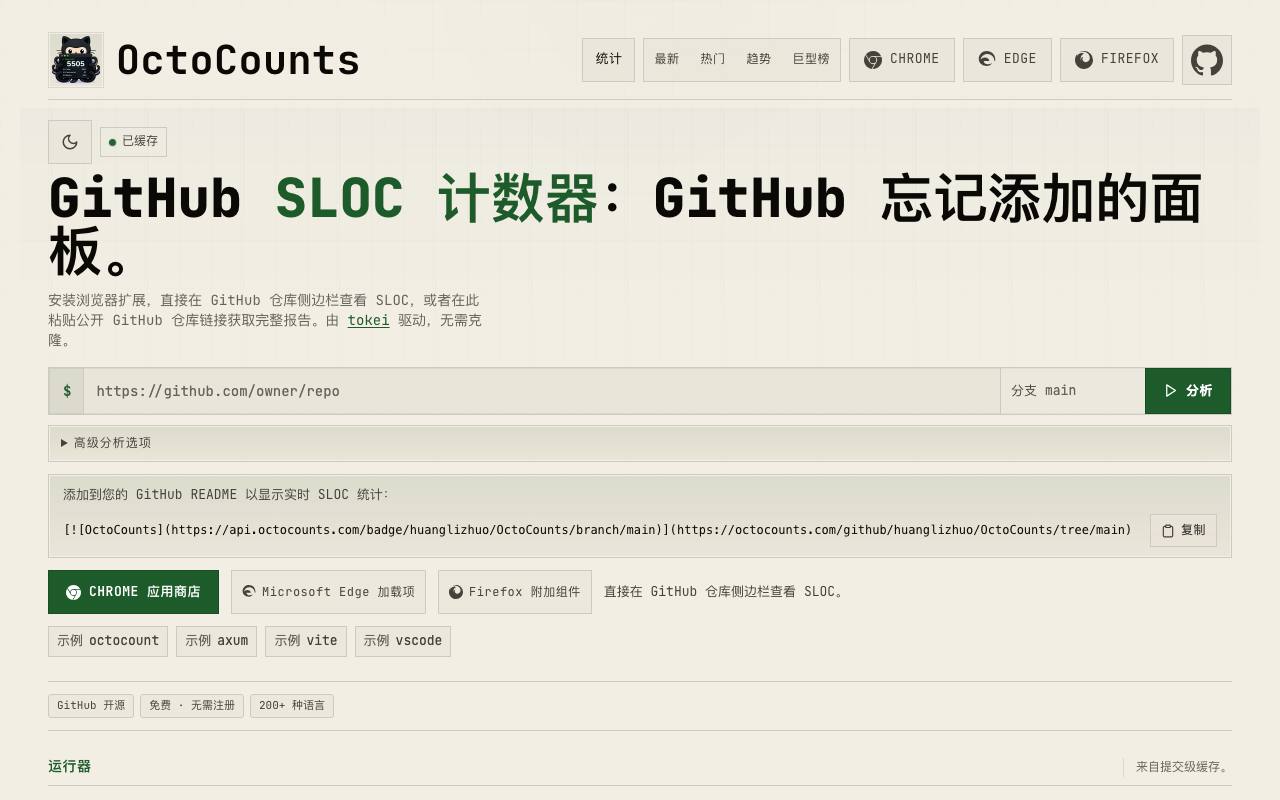This screenshot has width=1280, height=800.
Task: Click the OctoCounts mascot logo
Action: [76, 60]
